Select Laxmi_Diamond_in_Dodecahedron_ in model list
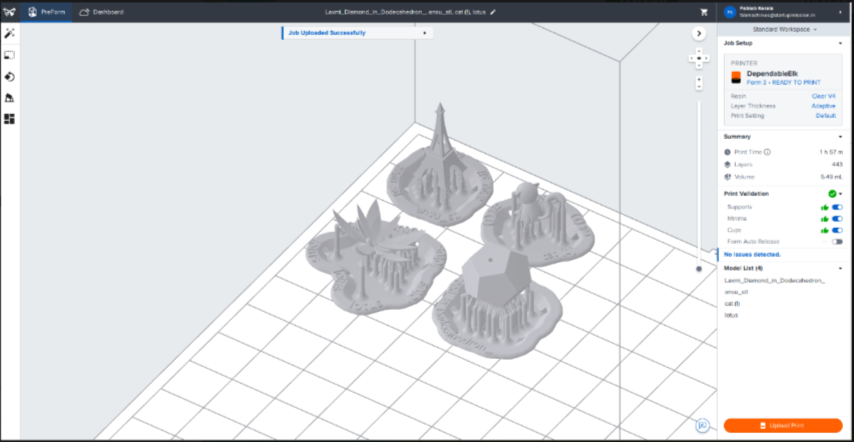Image resolution: width=854 pixels, height=442 pixels. click(x=774, y=281)
